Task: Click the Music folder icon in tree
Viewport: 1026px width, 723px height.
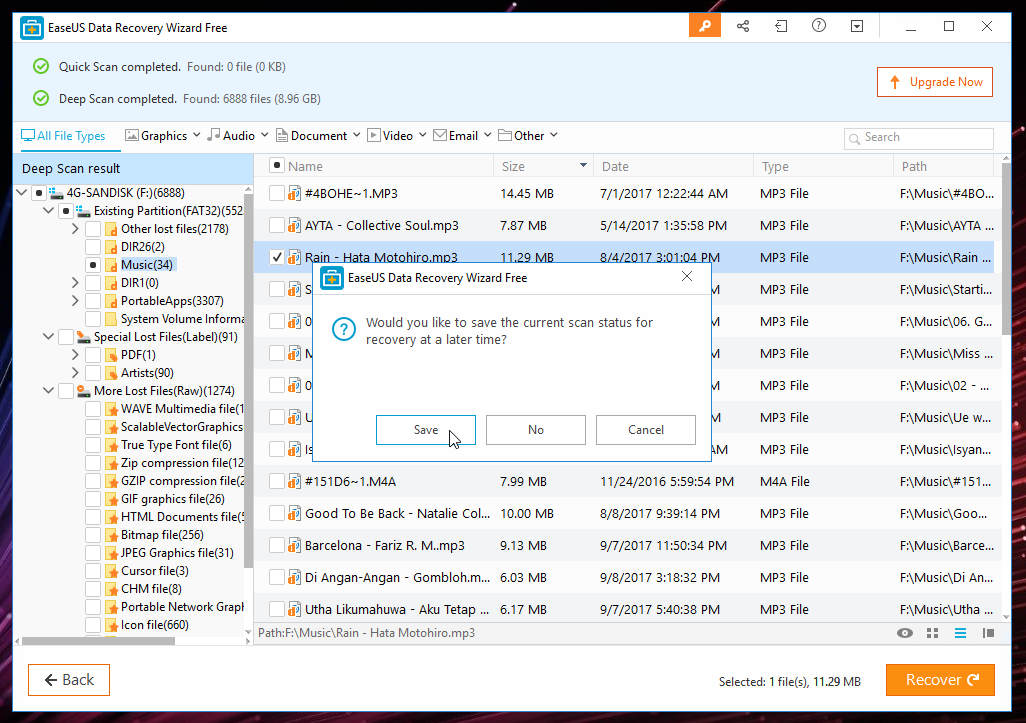Action: point(111,265)
